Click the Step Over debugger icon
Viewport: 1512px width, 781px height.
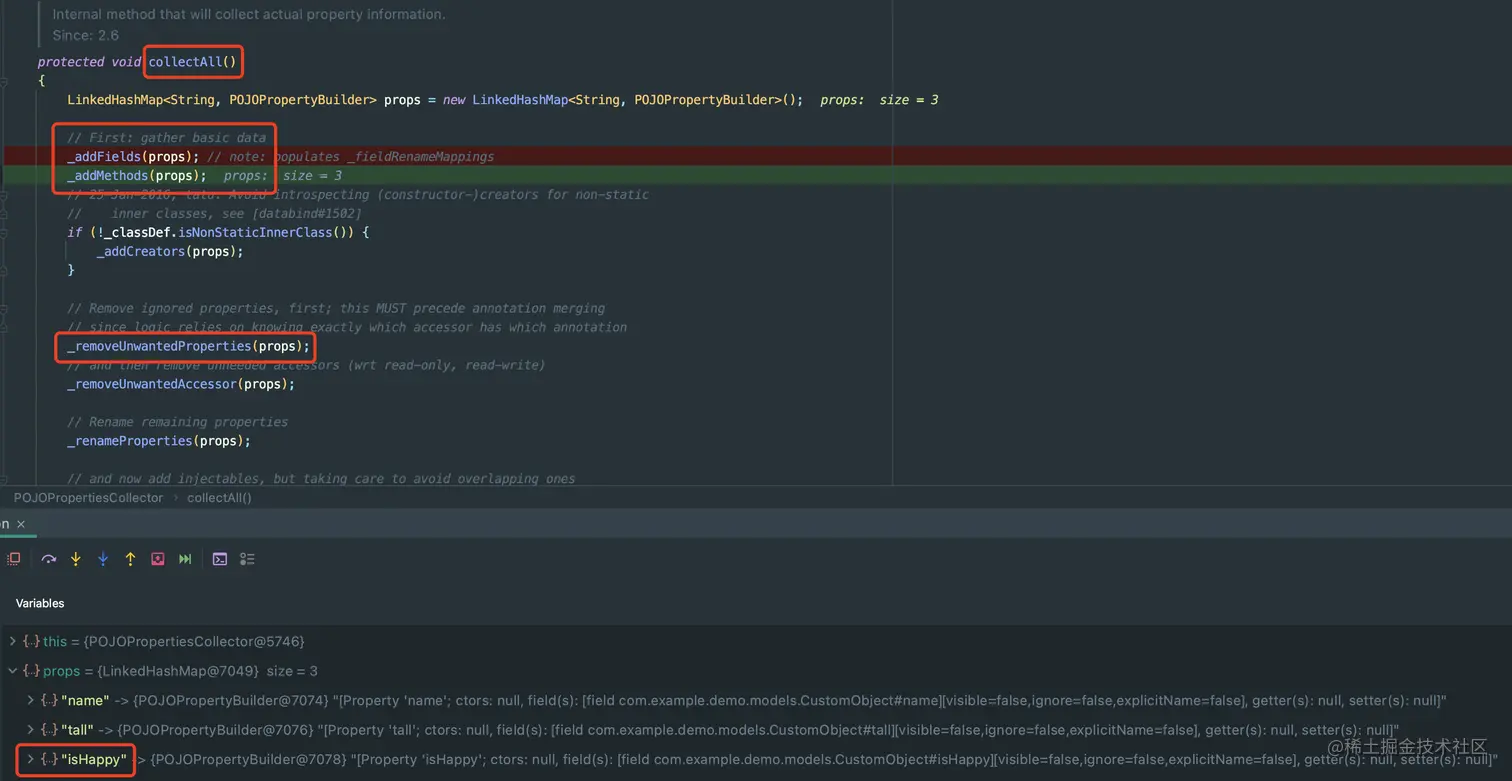click(x=48, y=559)
